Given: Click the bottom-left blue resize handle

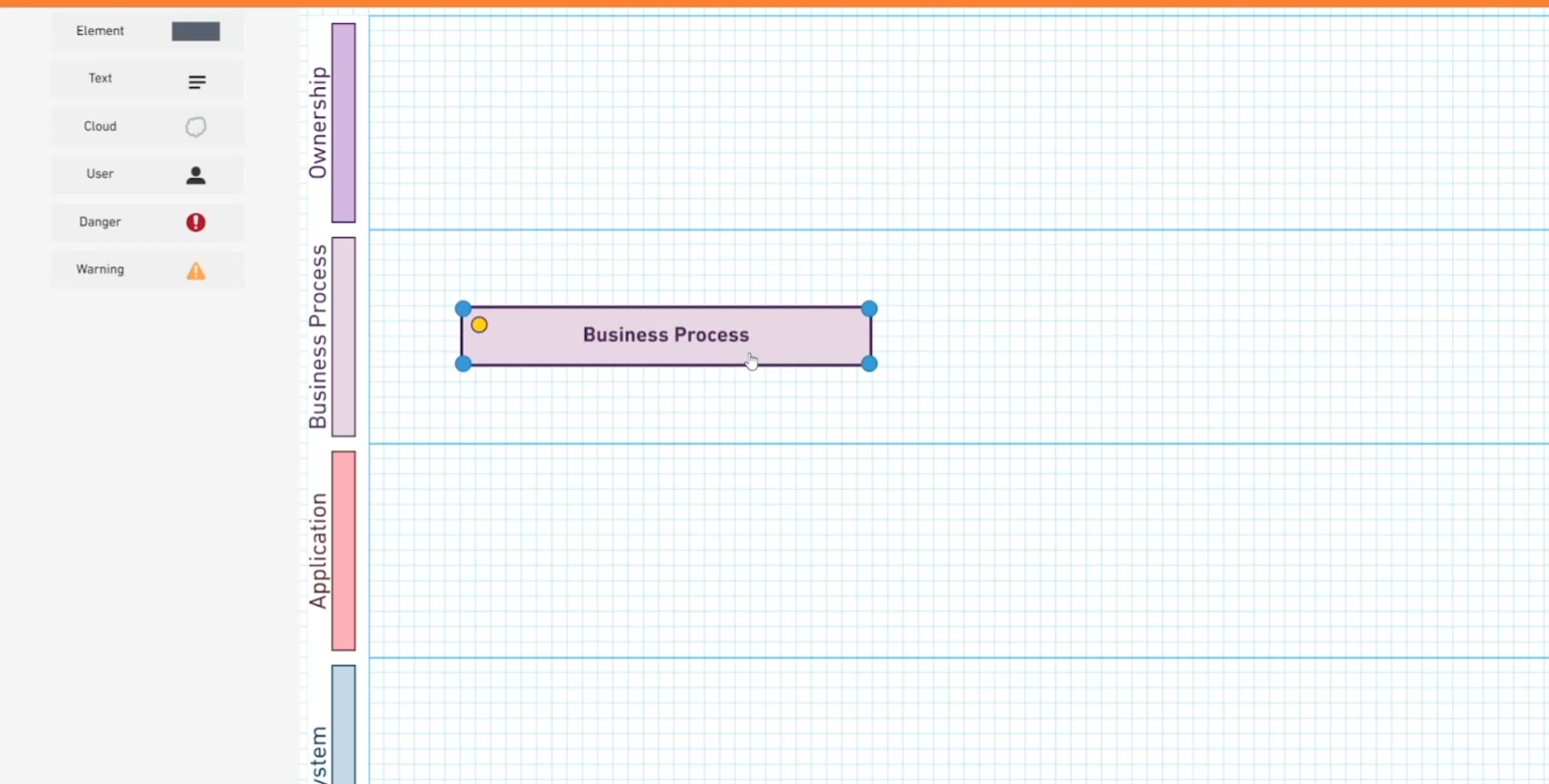Looking at the screenshot, I should 464,364.
